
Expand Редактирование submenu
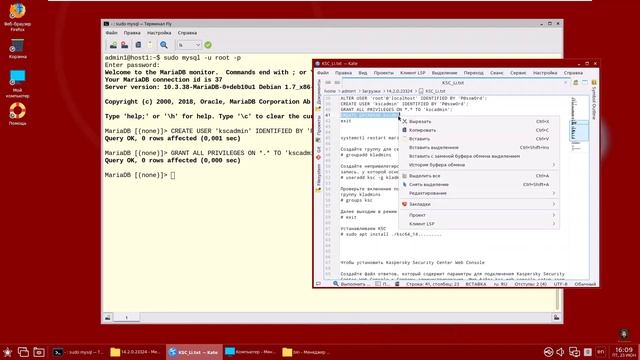click(x=479, y=193)
